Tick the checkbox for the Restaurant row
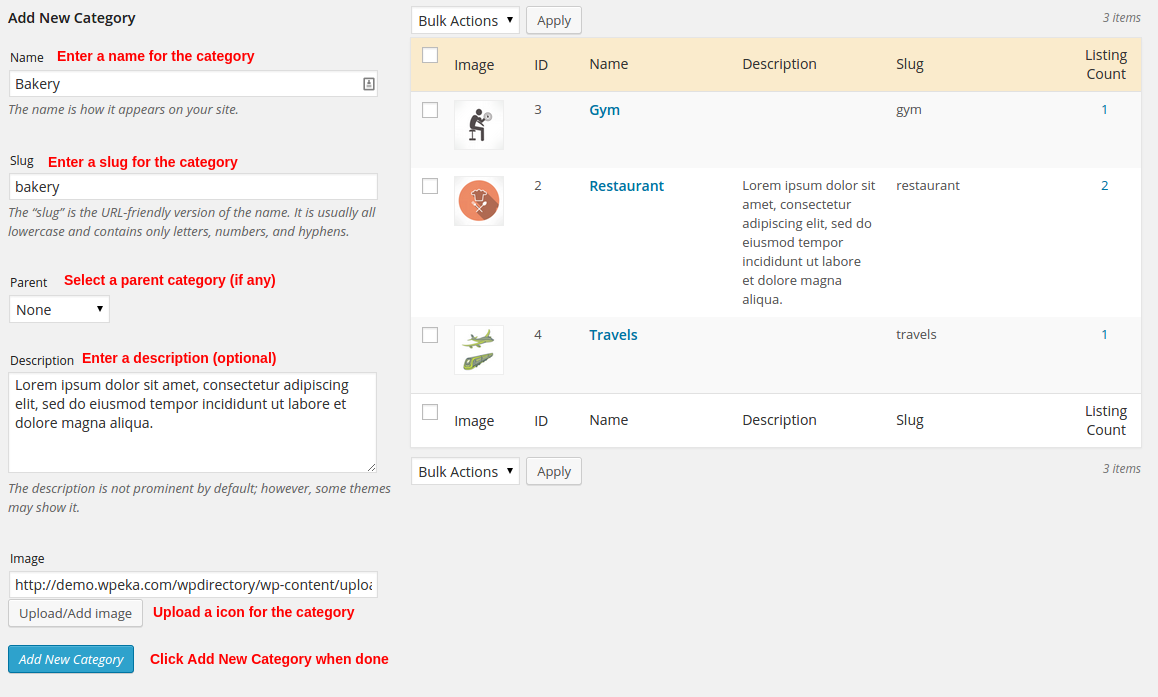 point(430,186)
